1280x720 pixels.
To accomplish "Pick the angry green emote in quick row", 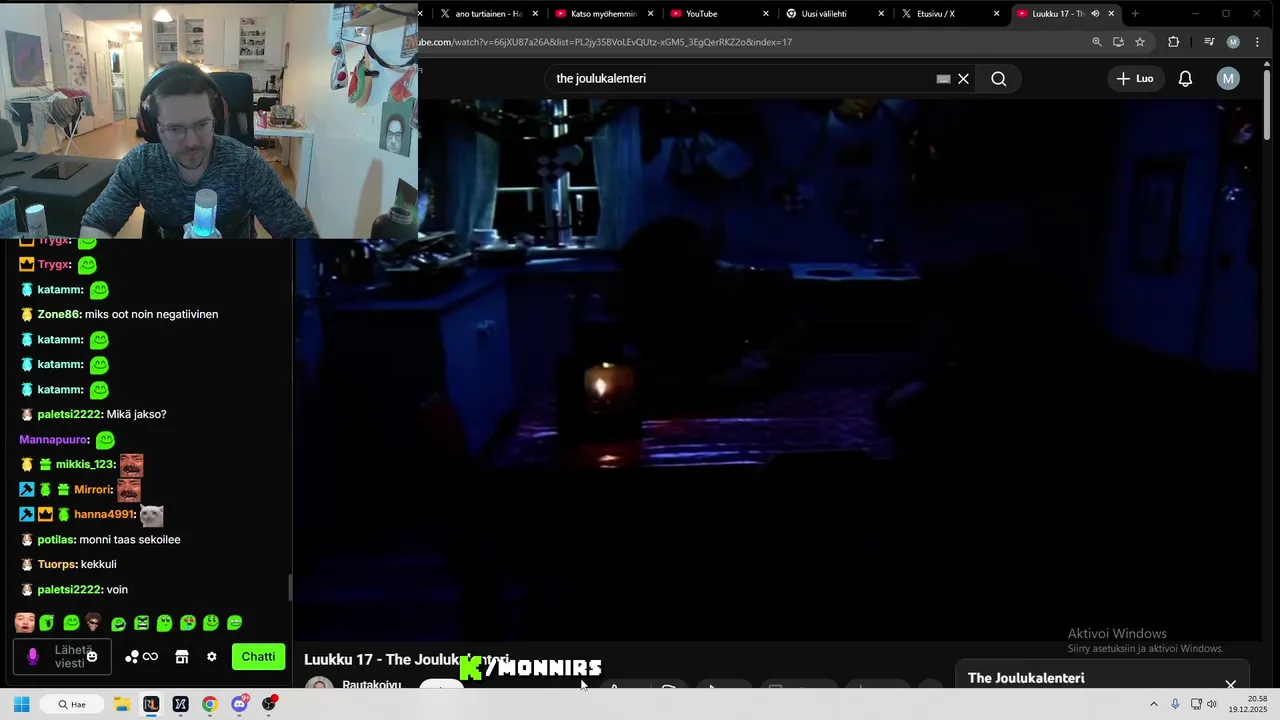I will click(x=141, y=623).
